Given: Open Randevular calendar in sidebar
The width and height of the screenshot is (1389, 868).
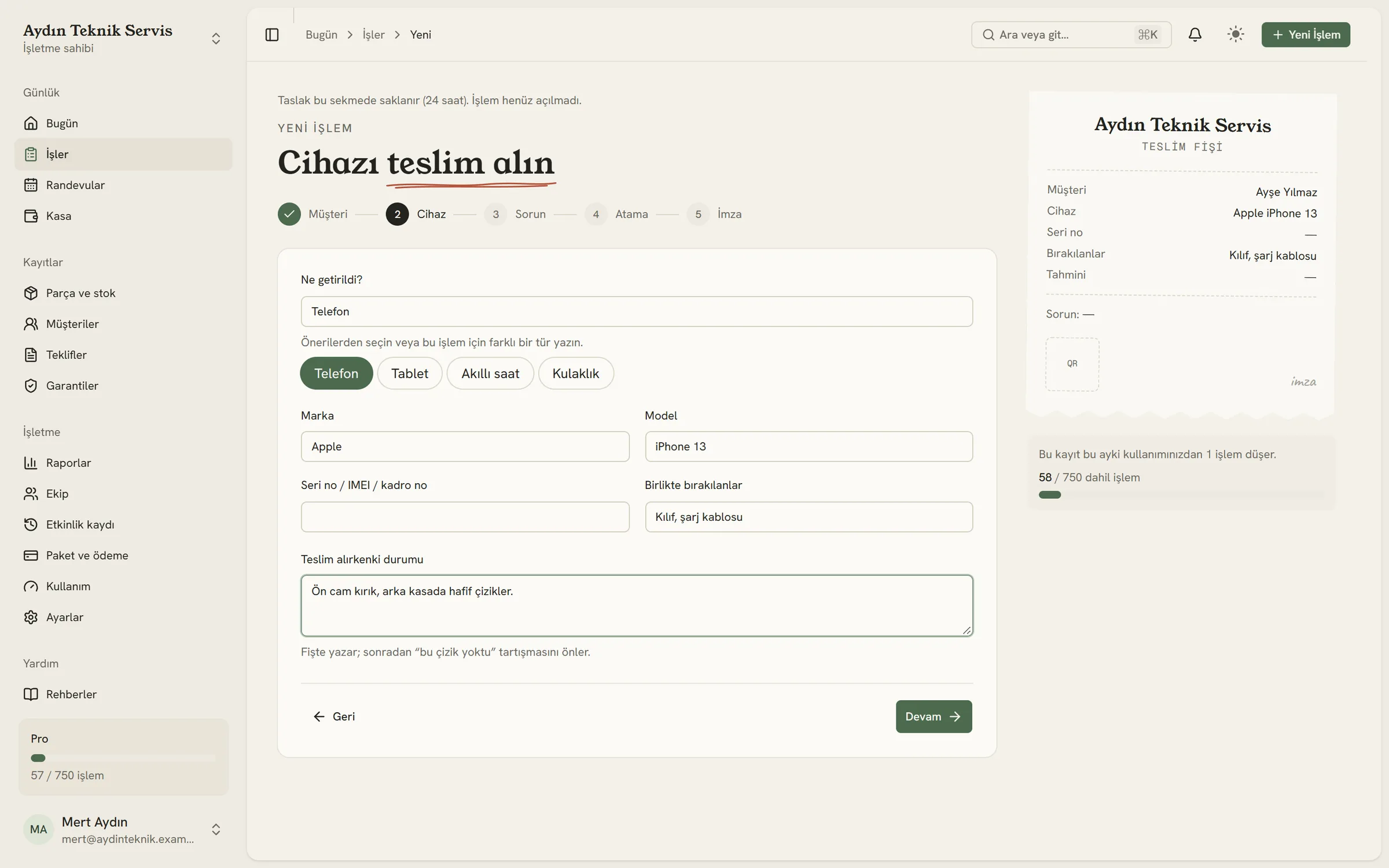Looking at the screenshot, I should click(x=123, y=185).
